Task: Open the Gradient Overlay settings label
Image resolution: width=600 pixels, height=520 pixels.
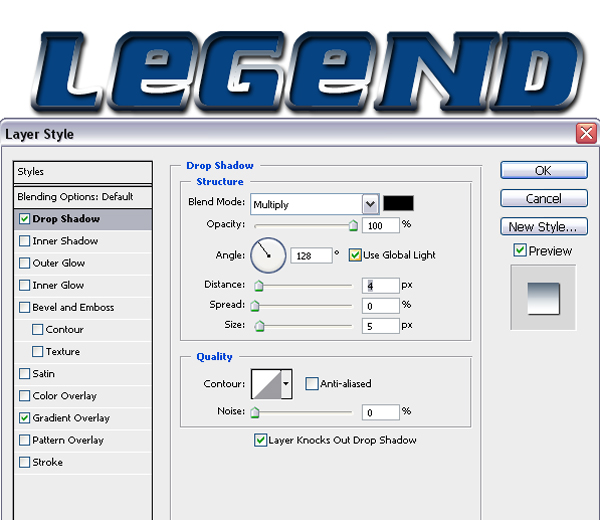Action: pos(71,418)
